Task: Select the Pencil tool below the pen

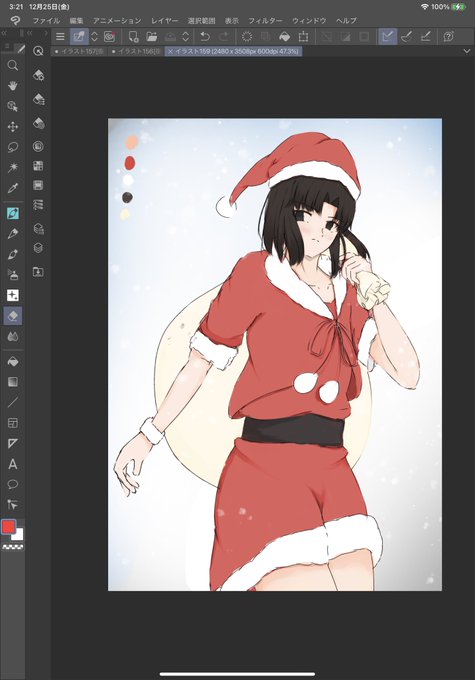Action: [13, 234]
